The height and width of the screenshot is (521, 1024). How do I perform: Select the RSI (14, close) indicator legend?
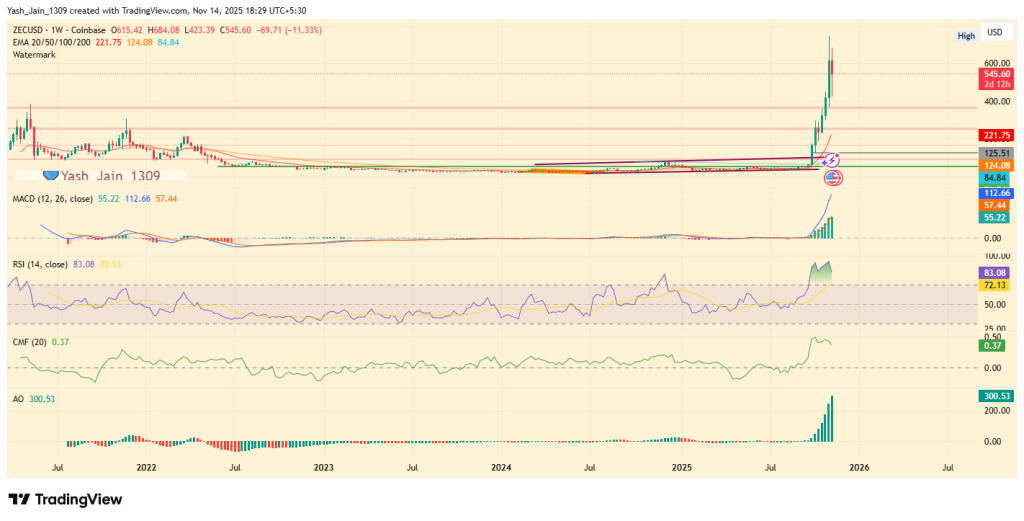[x=41, y=264]
